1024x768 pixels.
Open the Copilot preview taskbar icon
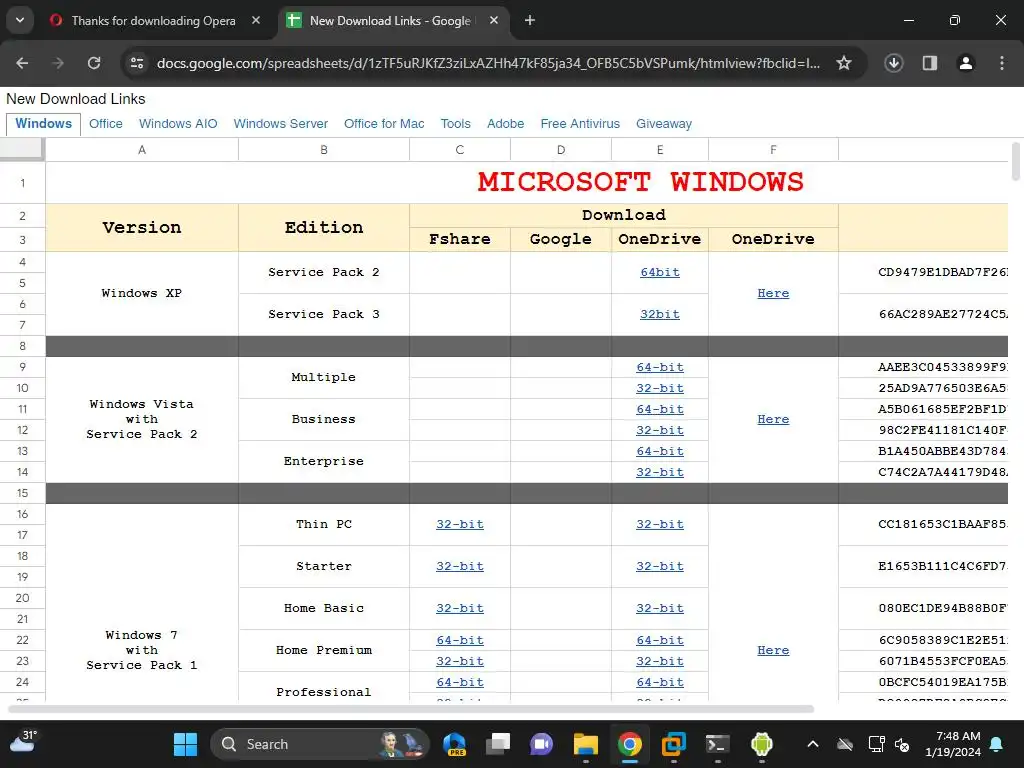point(455,744)
